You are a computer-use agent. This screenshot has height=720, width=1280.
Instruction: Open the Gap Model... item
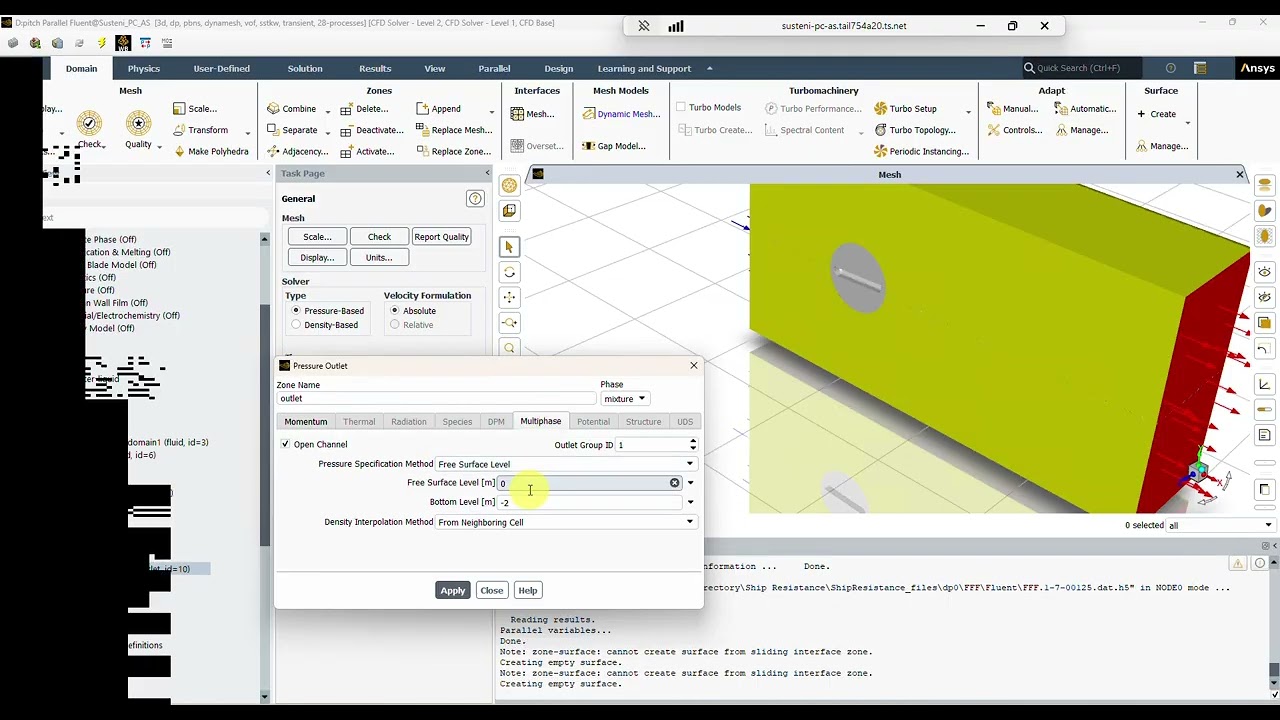click(613, 146)
